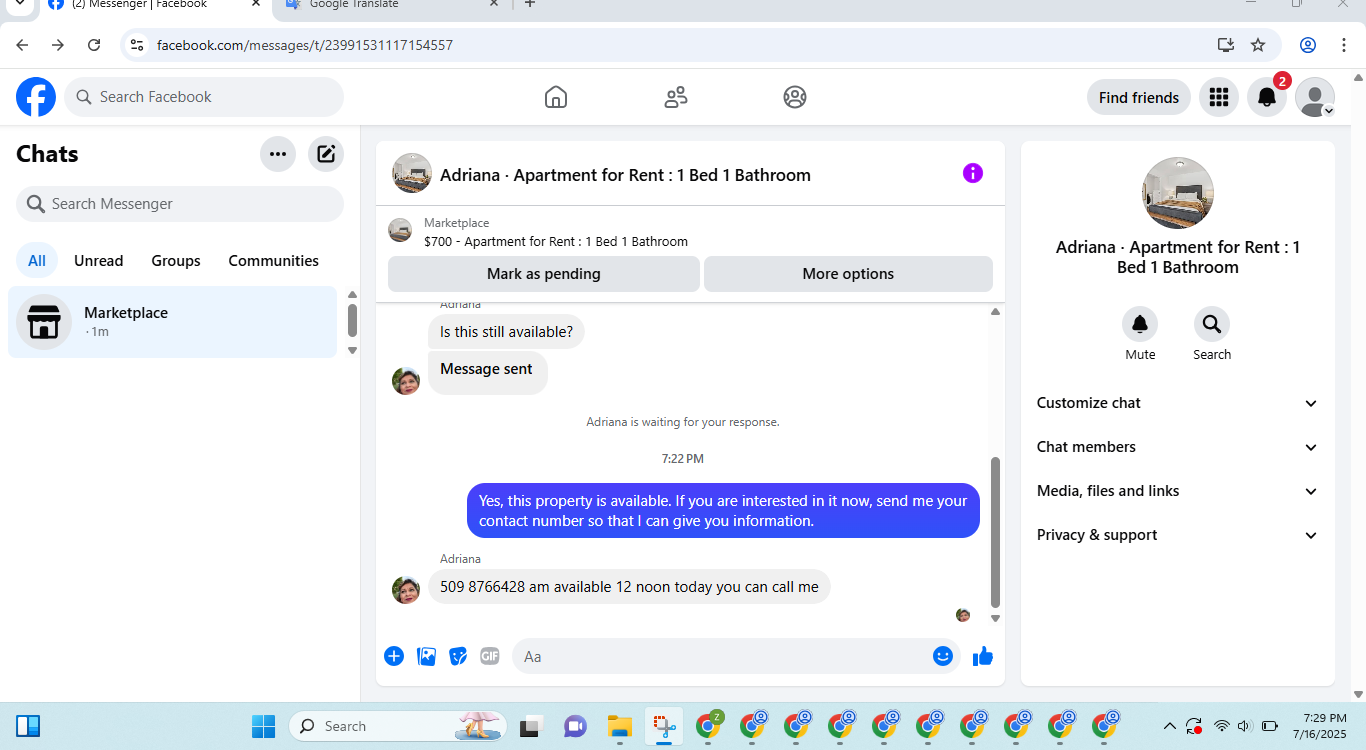The height and width of the screenshot is (750, 1366).
Task: Mute the conversation using the bell icon
Action: (x=1140, y=324)
